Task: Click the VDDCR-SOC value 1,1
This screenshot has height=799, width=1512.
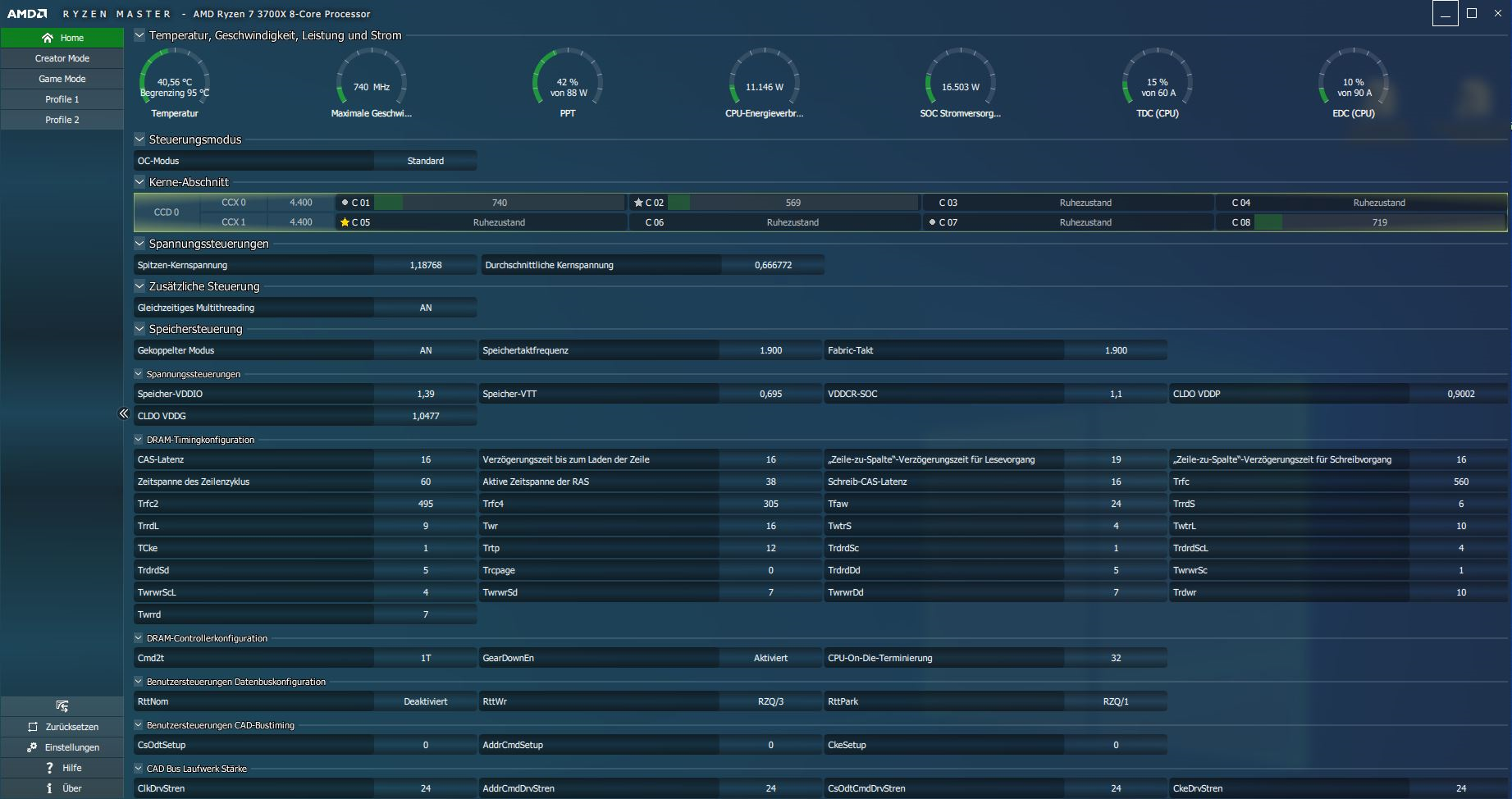Action: (x=1116, y=394)
